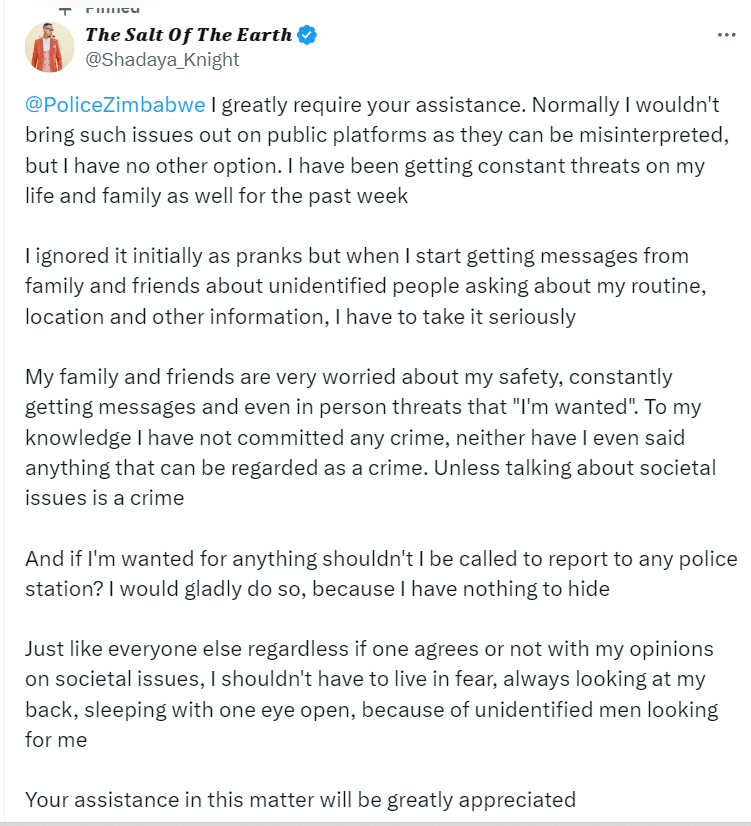Open the @PoliceZimbabwe mention
The width and height of the screenshot is (751, 826).
point(115,105)
